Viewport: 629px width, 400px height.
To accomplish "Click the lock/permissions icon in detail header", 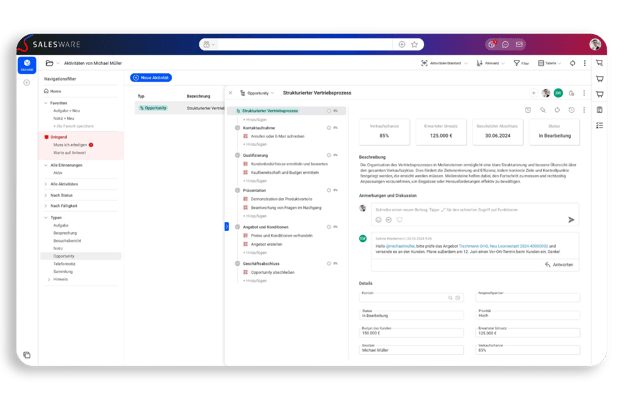I will click(x=571, y=93).
